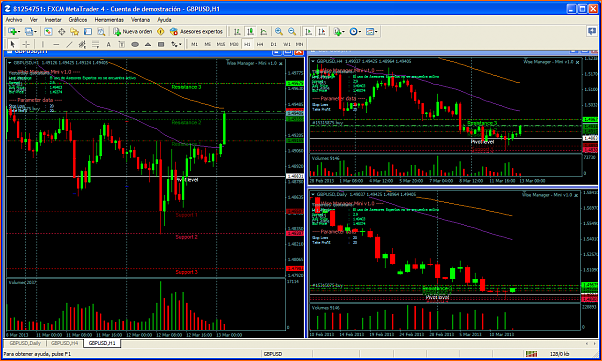Viewport: 602px width, 361px height.
Task: Open the chat bubble icon at toolbar right
Action: pyautogui.click(x=592, y=31)
